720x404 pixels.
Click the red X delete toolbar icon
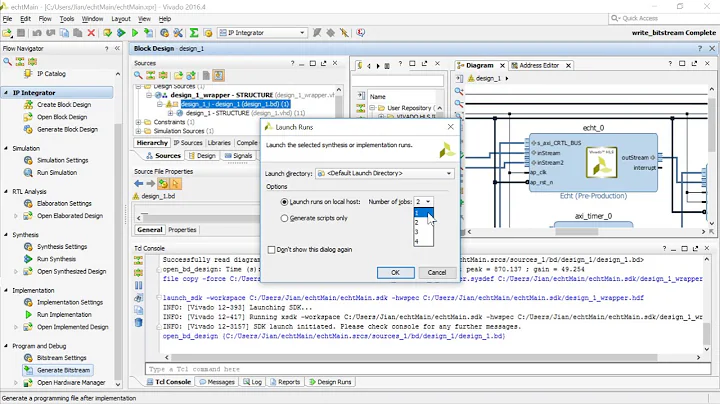(x=91, y=33)
